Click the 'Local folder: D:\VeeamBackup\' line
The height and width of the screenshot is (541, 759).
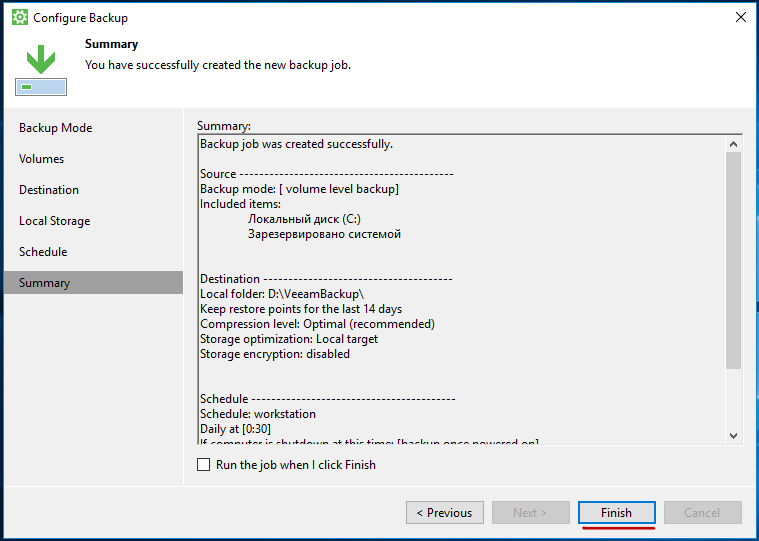coord(282,294)
